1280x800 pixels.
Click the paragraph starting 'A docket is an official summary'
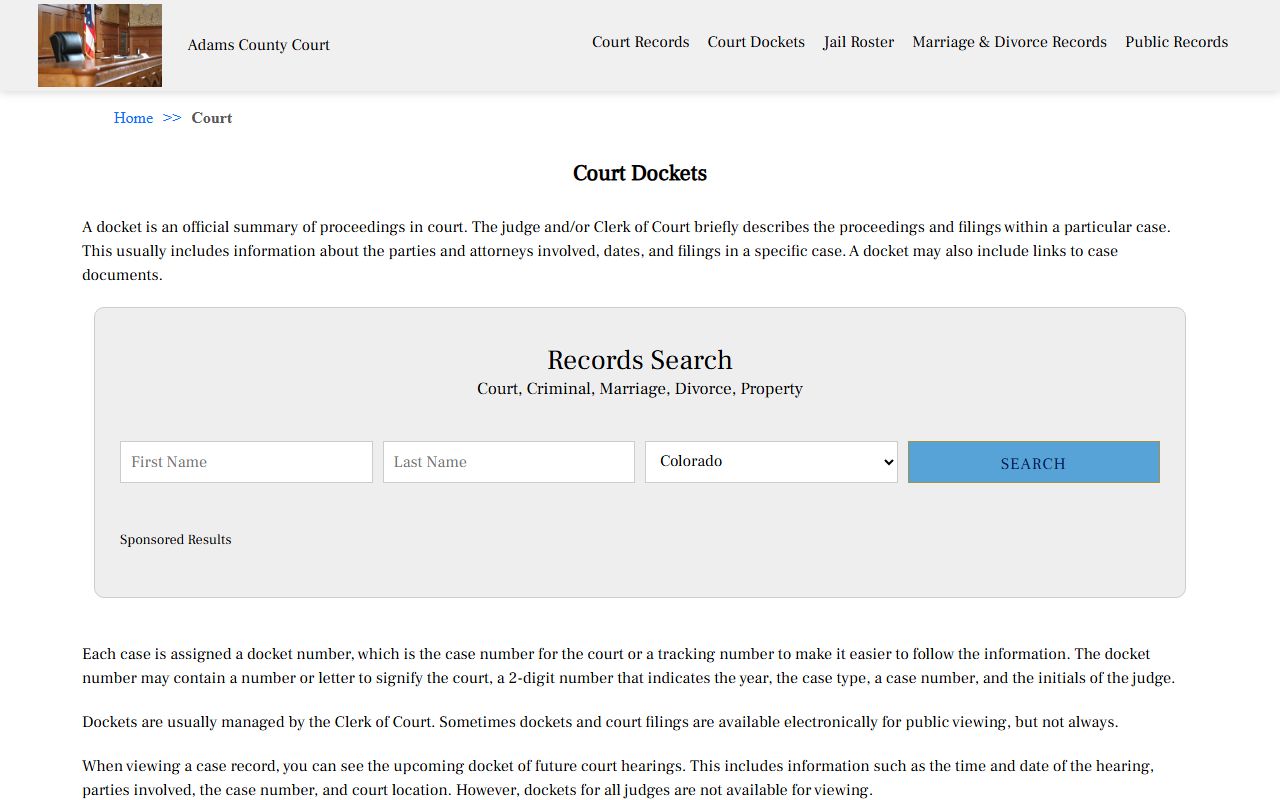pos(626,251)
